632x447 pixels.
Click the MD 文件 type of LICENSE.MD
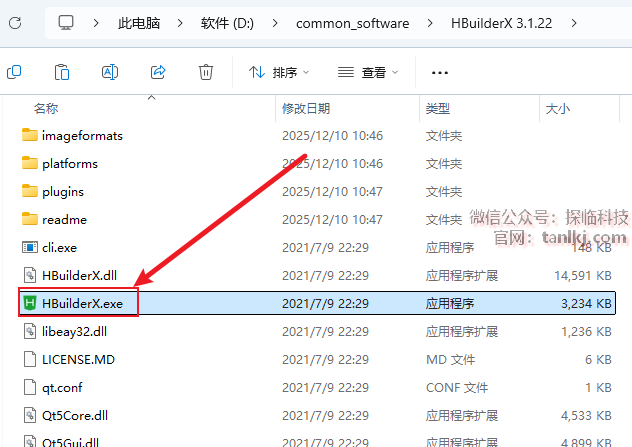[x=451, y=360]
